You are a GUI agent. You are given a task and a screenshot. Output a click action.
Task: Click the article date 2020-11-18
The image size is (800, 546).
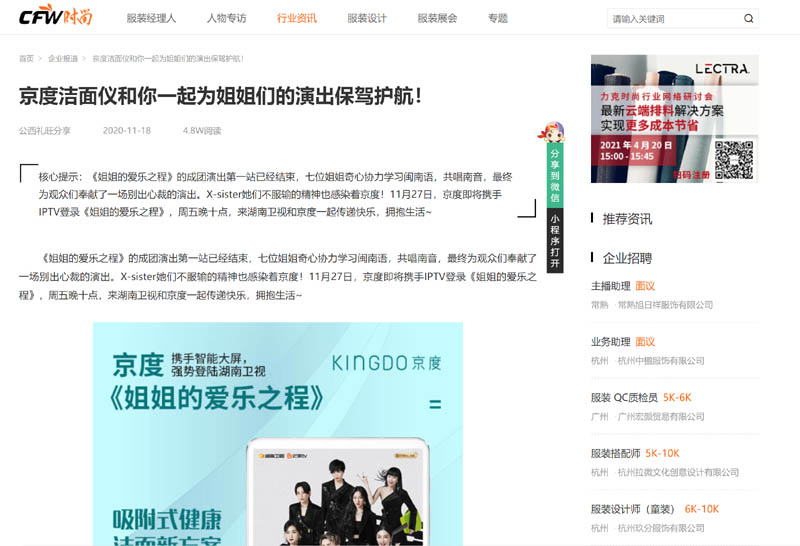(x=127, y=131)
